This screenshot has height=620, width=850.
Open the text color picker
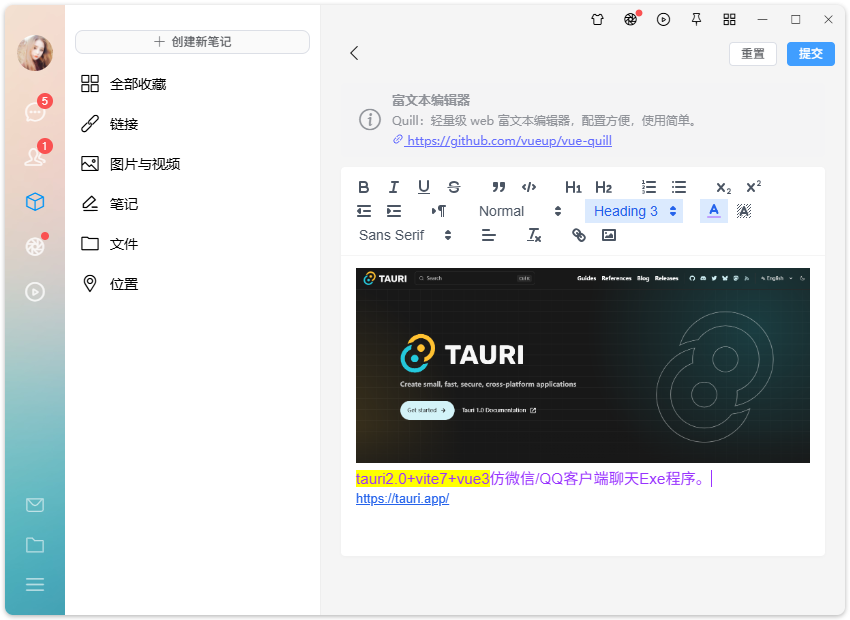point(712,211)
